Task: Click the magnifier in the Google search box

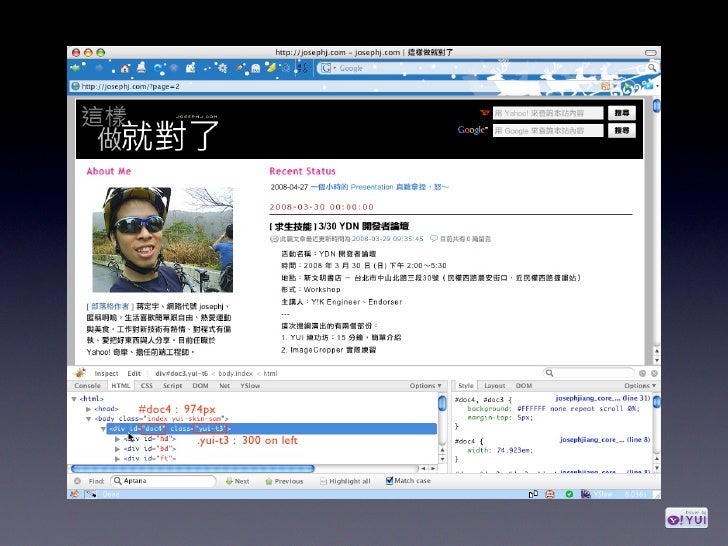Action: point(652,68)
